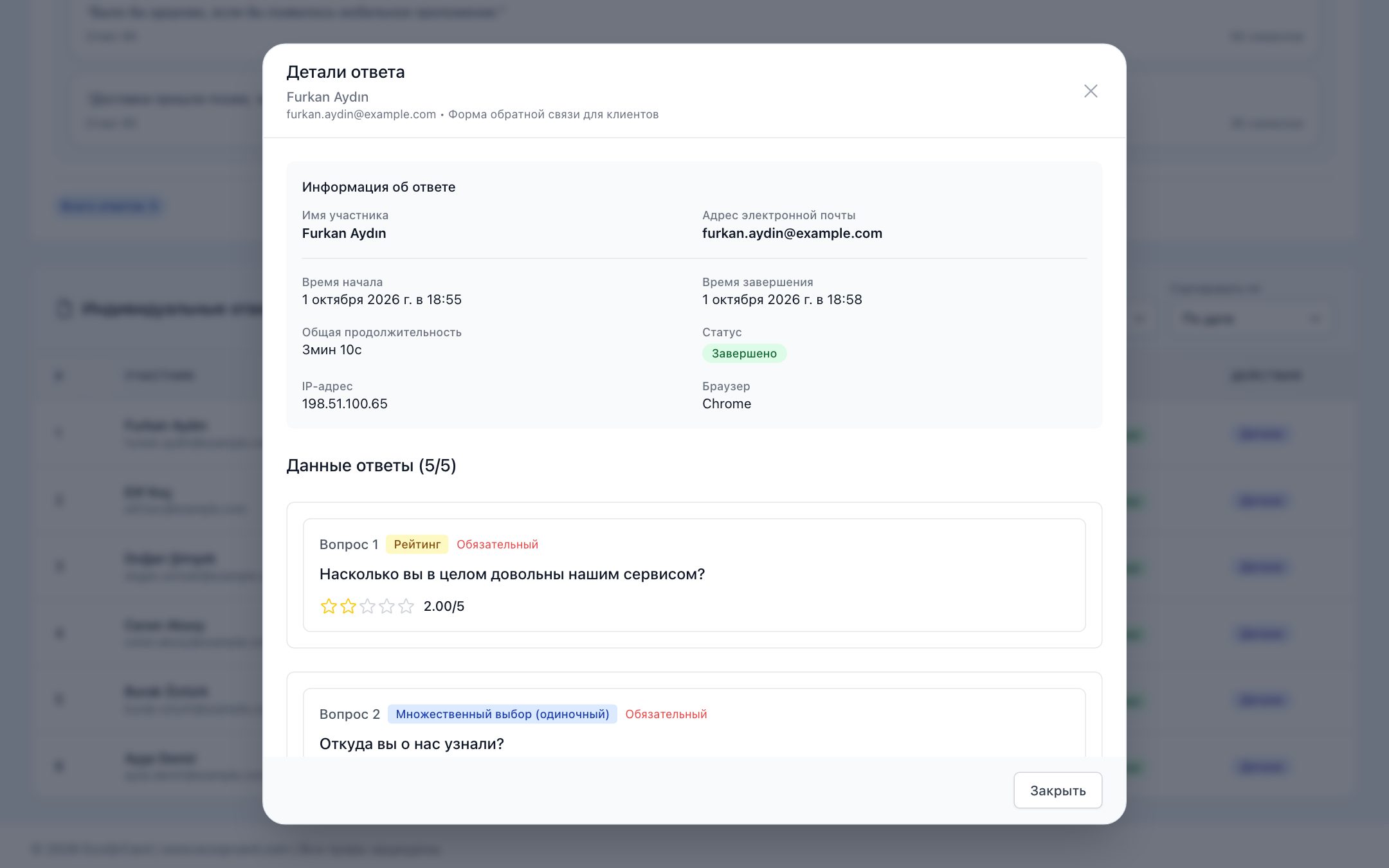Click the 2.00/5 rating value
The width and height of the screenshot is (1389, 868).
444,606
